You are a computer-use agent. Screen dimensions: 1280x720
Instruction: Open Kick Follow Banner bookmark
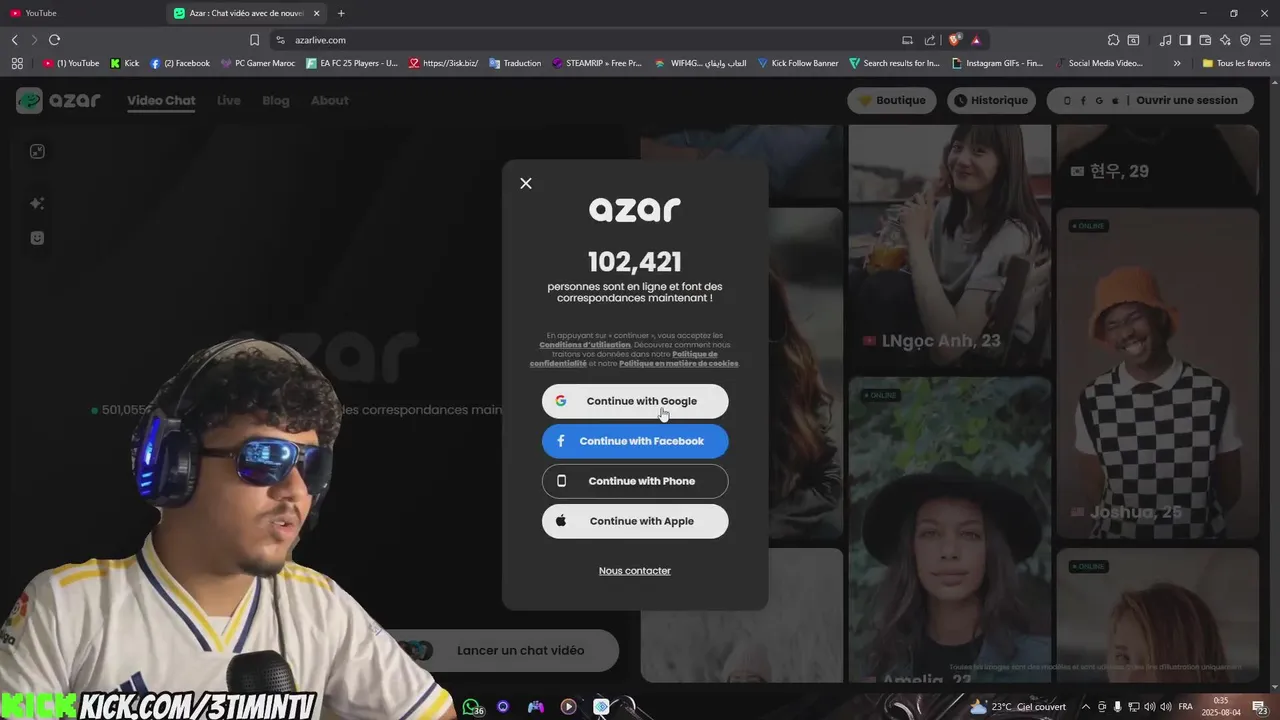pos(798,63)
